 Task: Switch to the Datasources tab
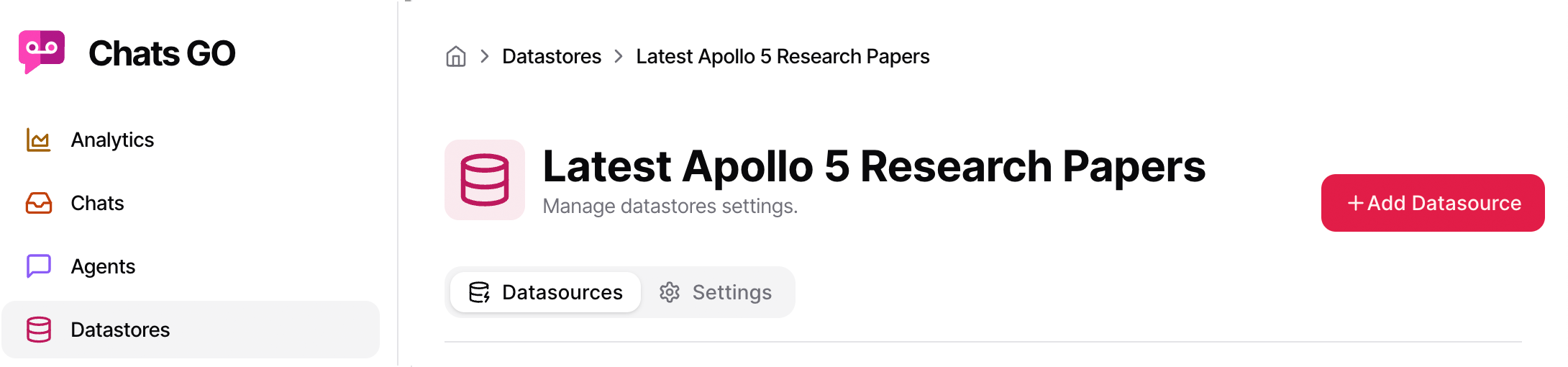click(546, 292)
